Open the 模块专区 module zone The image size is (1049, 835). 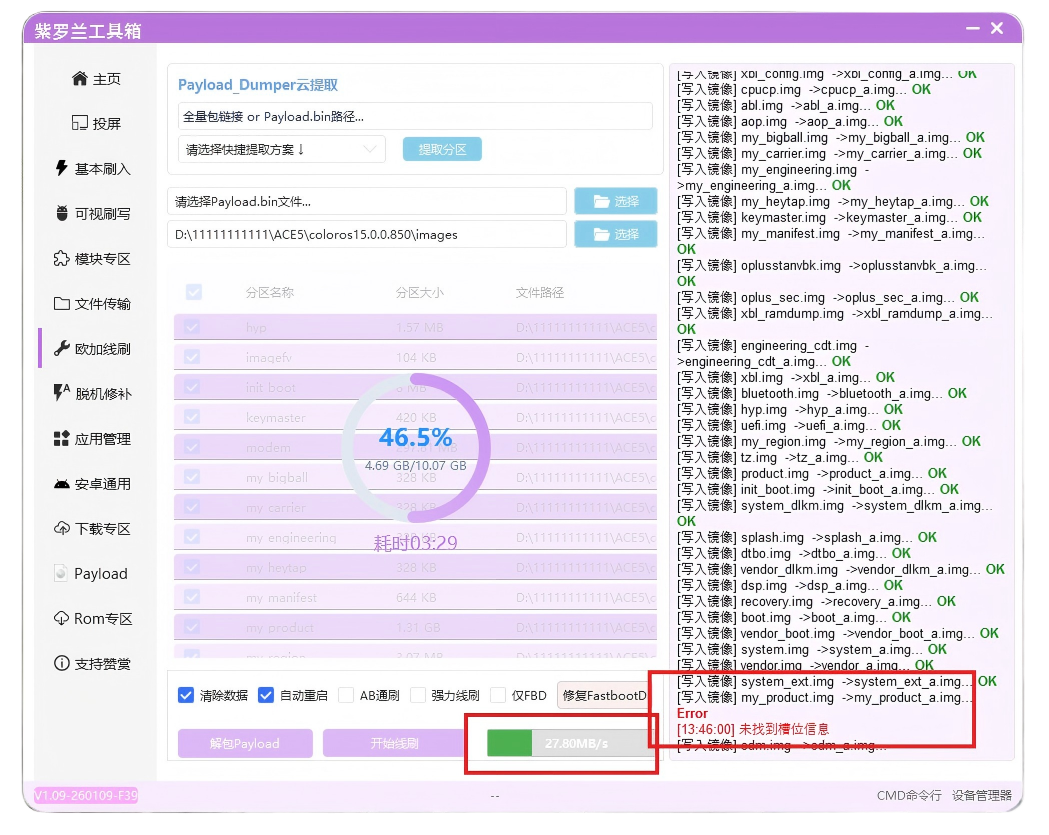click(x=93, y=259)
